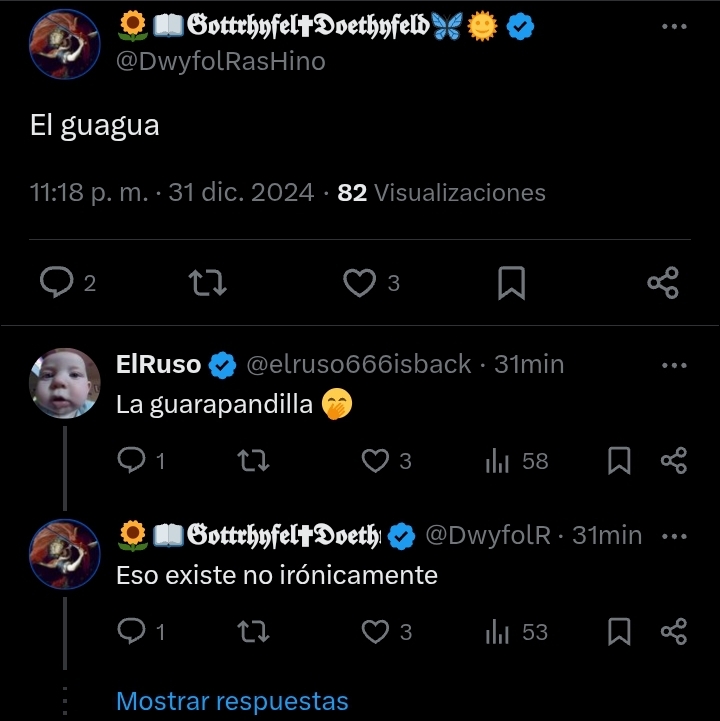The height and width of the screenshot is (721, 720).
Task: Open more options on 'Eso existe no irónicamente' reply
Action: coord(674,536)
